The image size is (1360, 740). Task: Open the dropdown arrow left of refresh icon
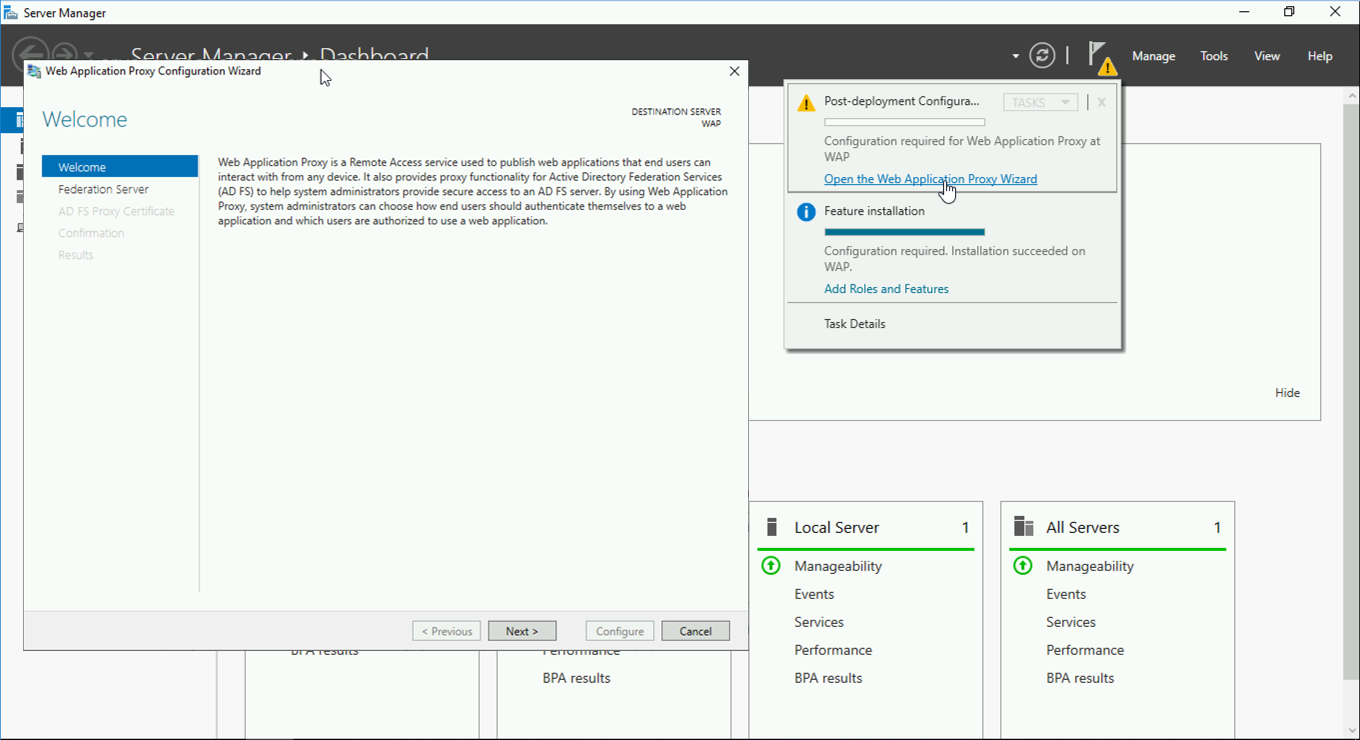point(1015,56)
